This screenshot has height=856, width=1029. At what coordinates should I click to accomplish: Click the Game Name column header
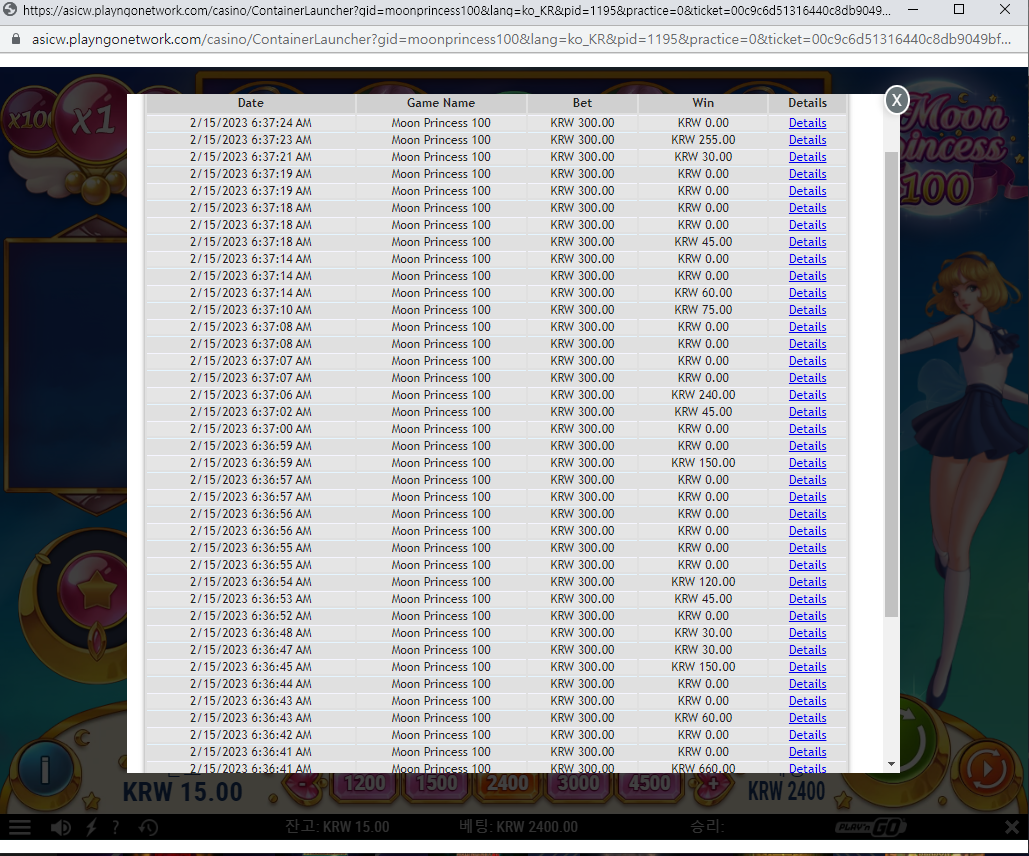441,103
